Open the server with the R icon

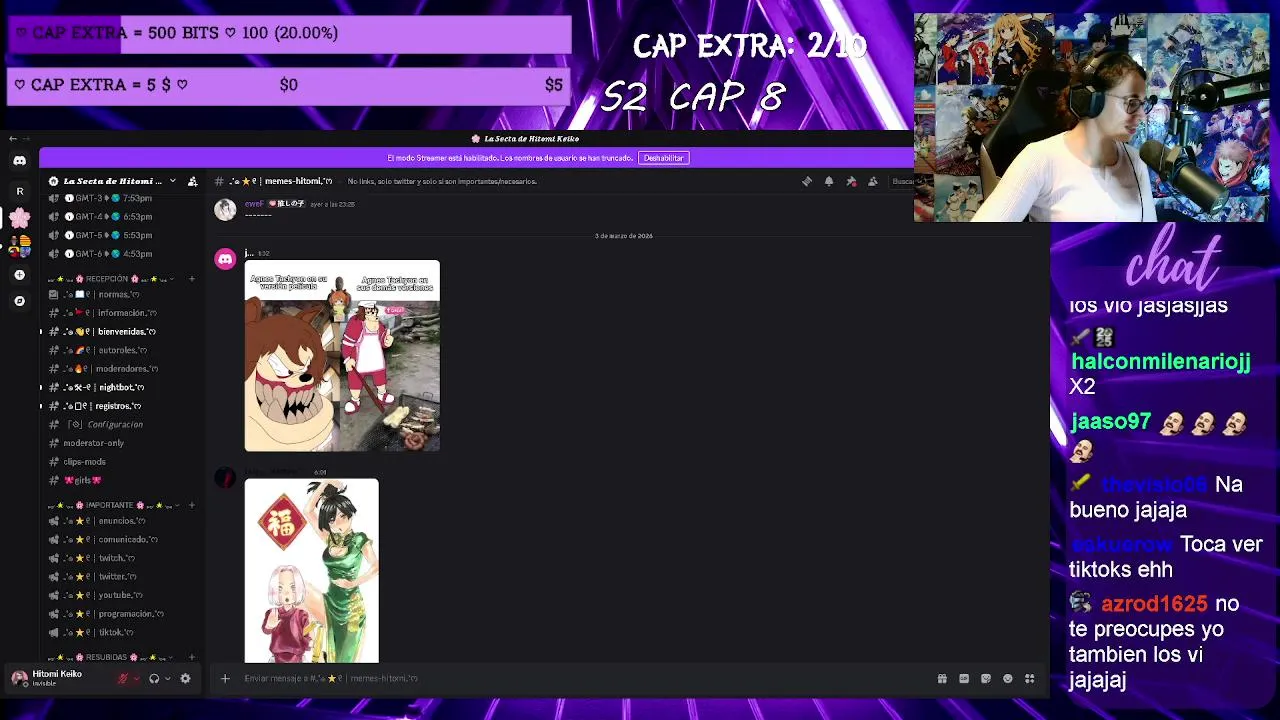19,190
